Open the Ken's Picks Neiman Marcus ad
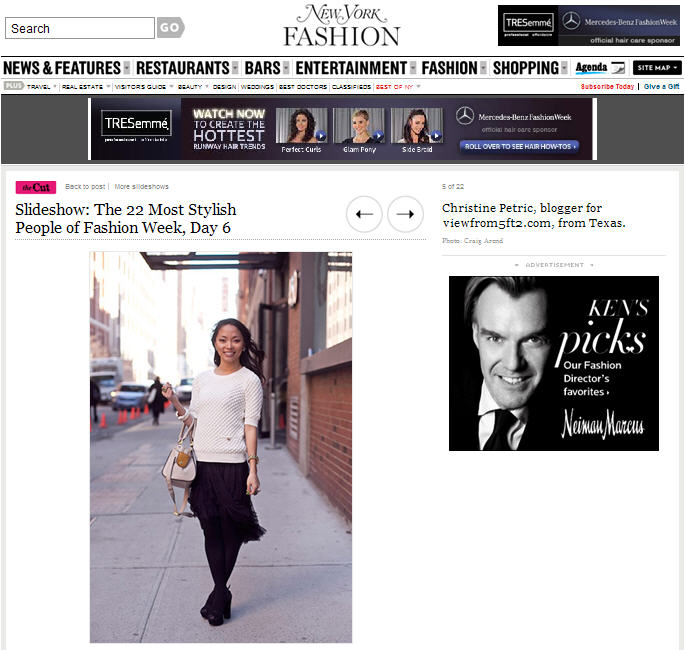 554,363
